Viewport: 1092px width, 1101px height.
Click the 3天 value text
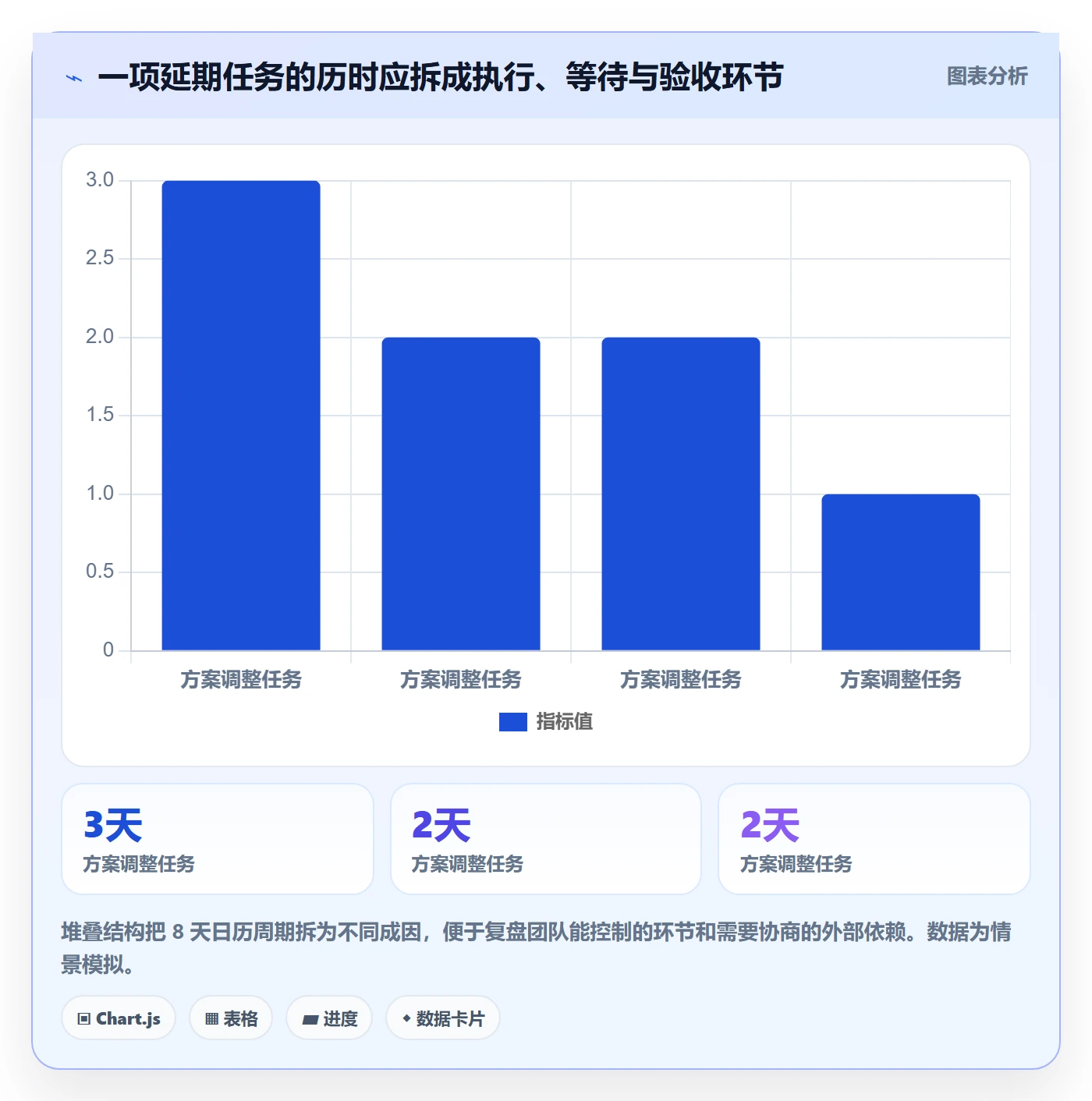[113, 826]
